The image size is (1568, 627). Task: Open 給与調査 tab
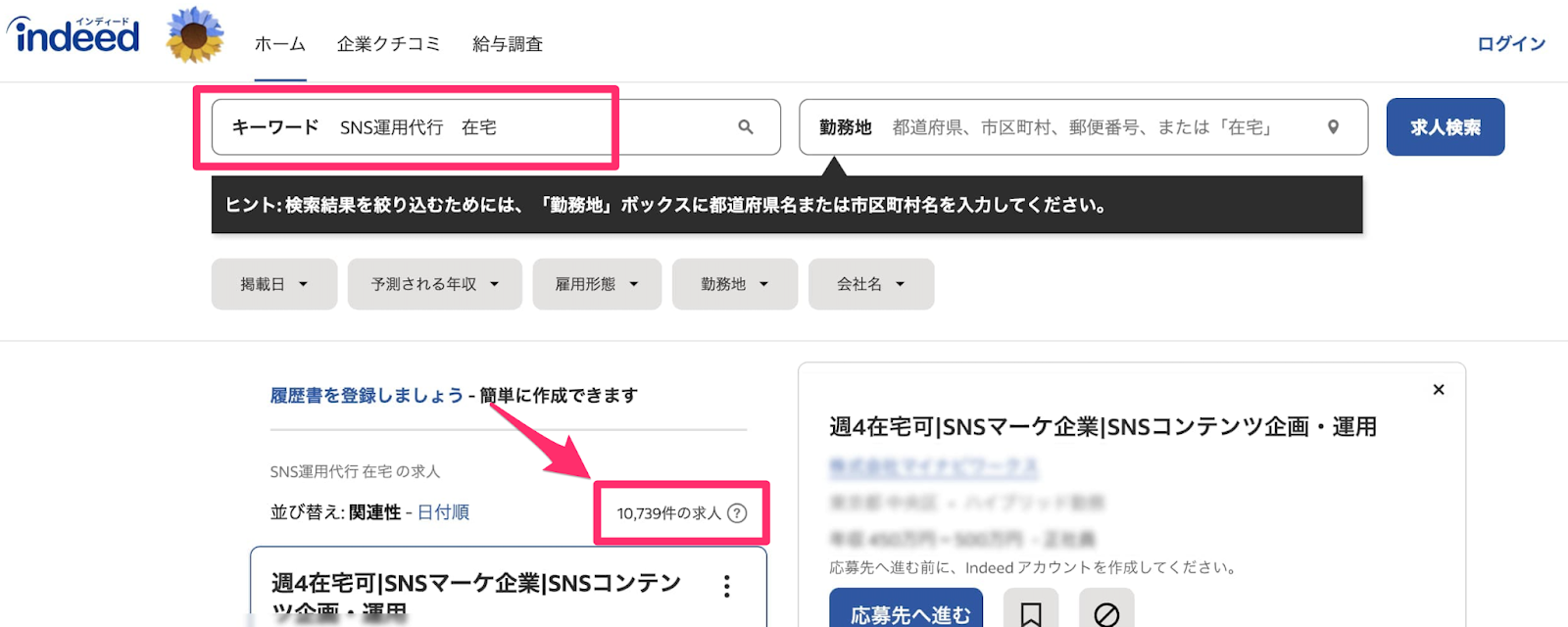tap(508, 44)
